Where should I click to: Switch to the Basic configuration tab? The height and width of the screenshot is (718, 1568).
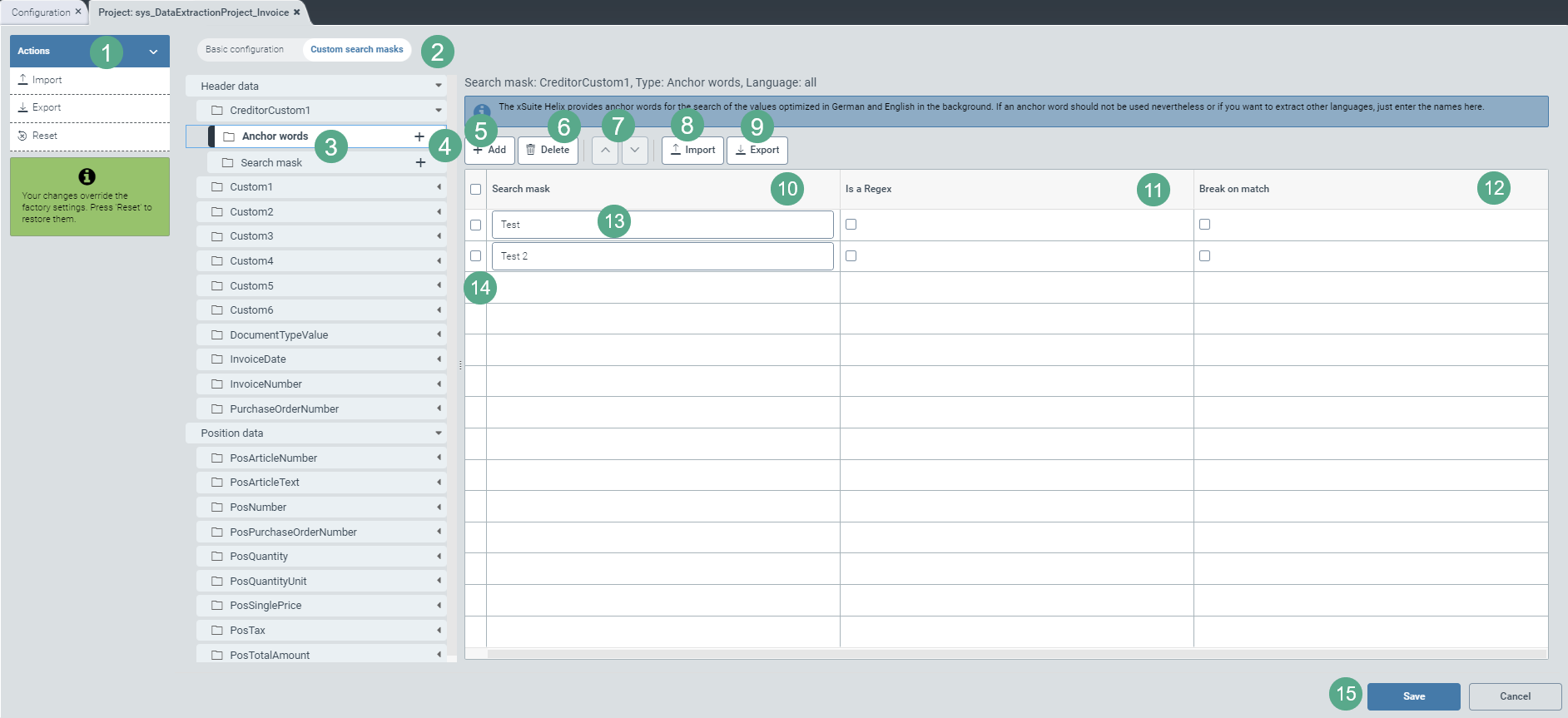pyautogui.click(x=245, y=50)
